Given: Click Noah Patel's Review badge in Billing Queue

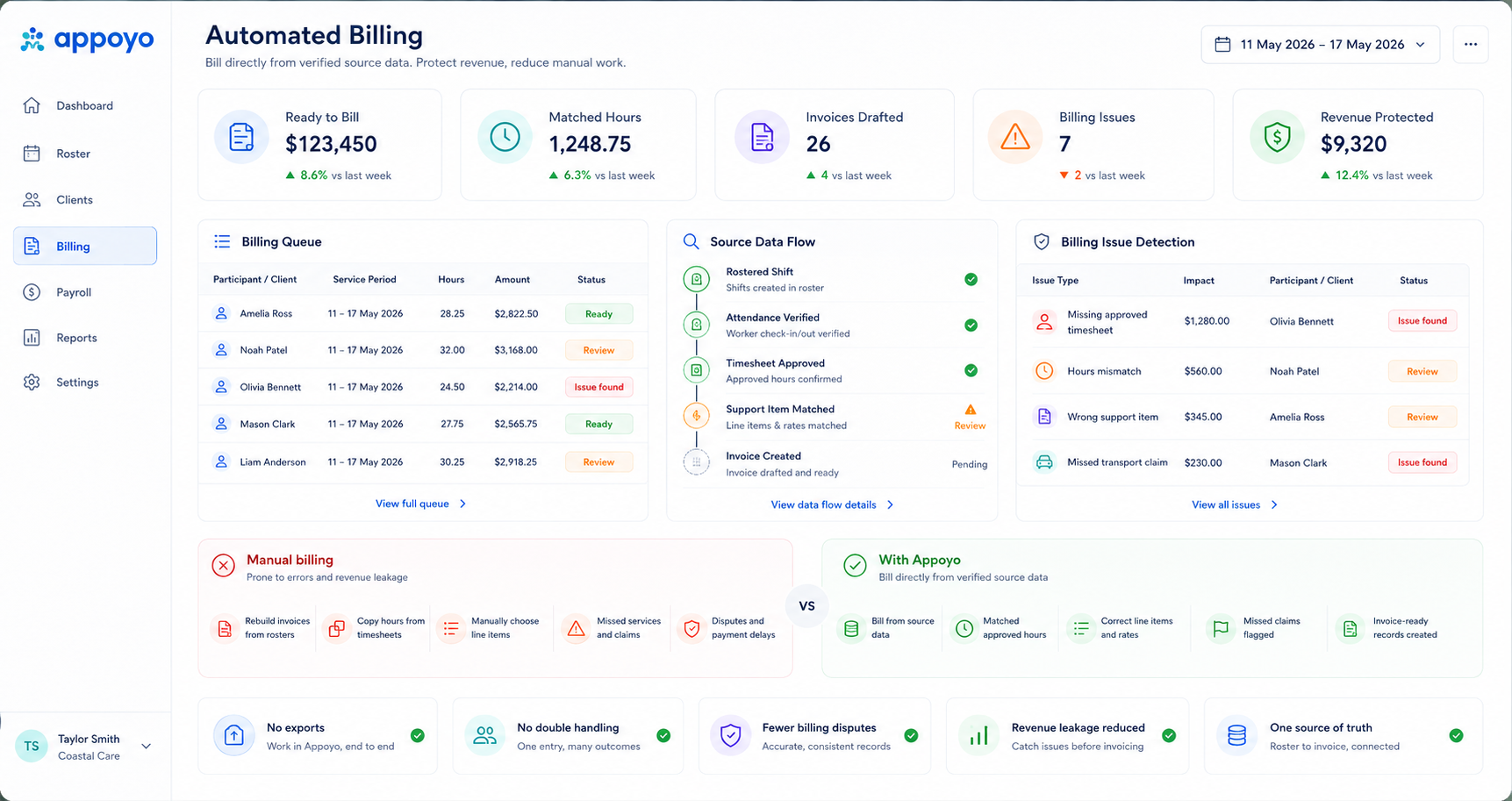Looking at the screenshot, I should tap(598, 350).
